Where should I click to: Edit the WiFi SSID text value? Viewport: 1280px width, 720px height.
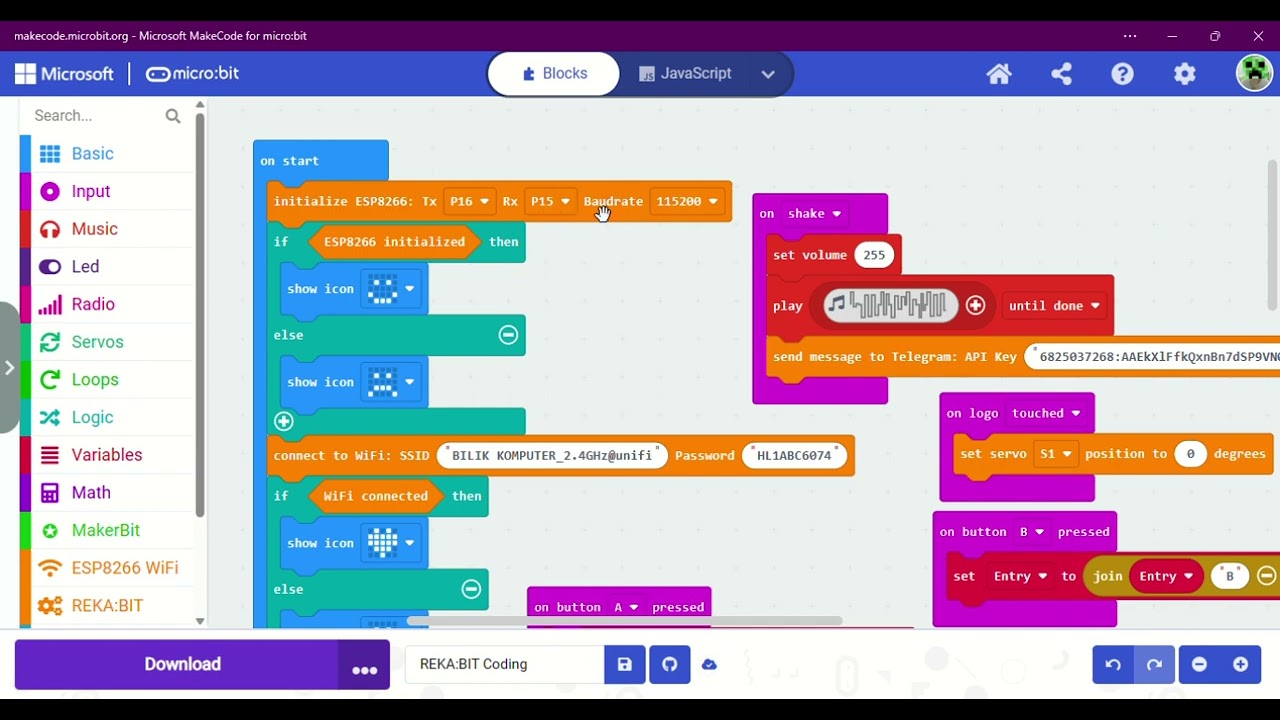pos(552,455)
